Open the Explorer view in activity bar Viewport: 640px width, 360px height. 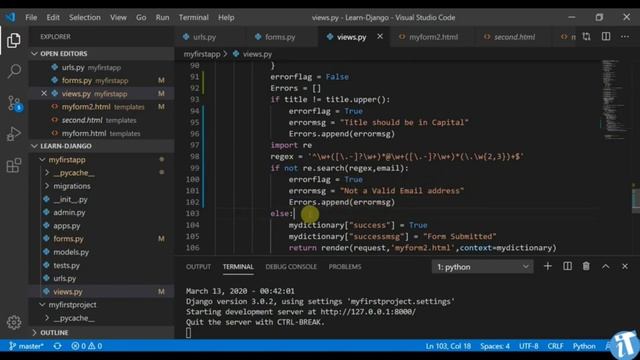13,40
